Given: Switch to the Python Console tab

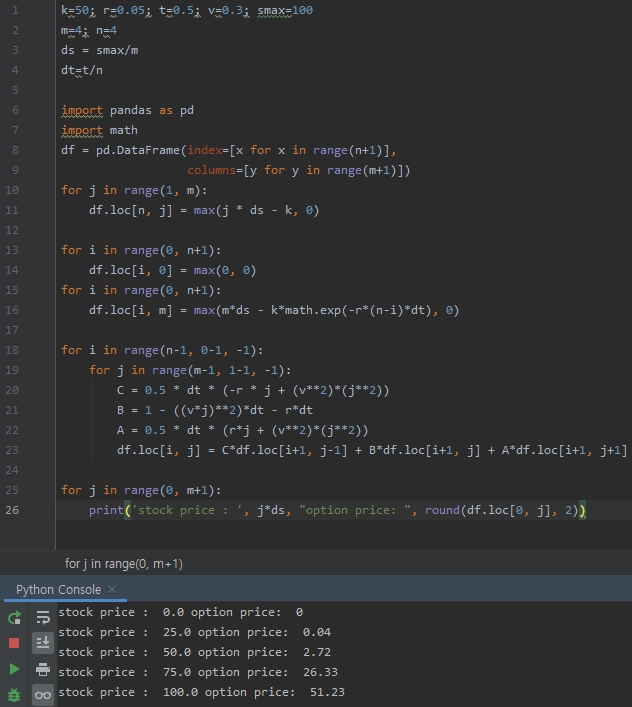Looking at the screenshot, I should pyautogui.click(x=58, y=589).
